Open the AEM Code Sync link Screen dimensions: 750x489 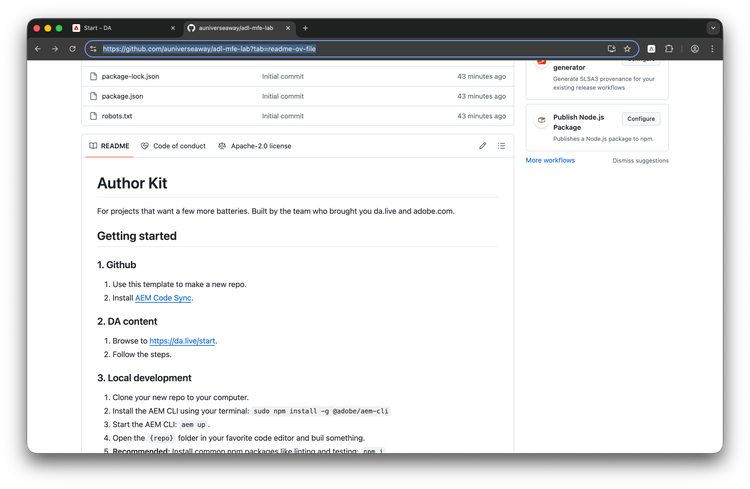(163, 298)
